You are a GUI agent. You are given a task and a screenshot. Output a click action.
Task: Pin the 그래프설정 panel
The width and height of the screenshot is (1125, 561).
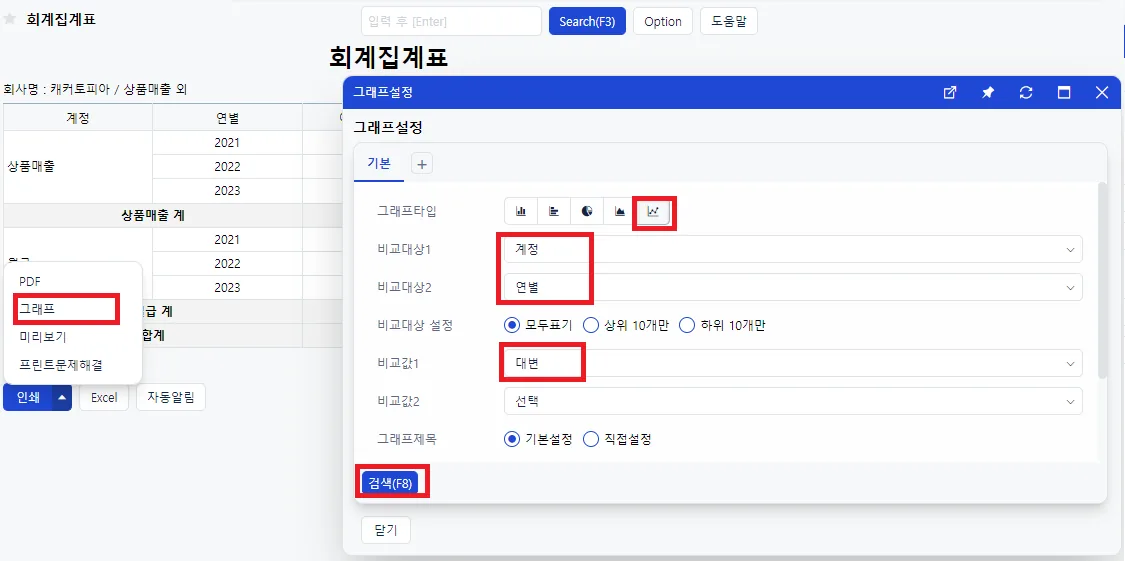[x=988, y=93]
